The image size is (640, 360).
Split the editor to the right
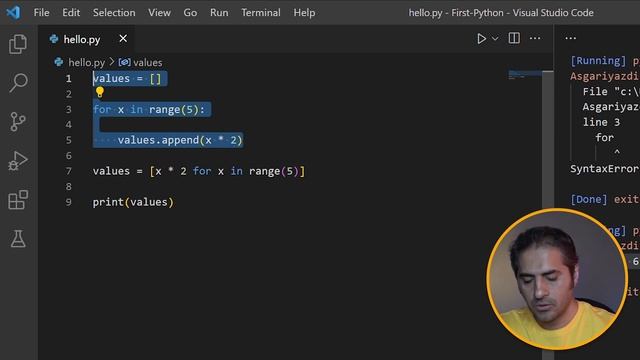[x=514, y=38]
